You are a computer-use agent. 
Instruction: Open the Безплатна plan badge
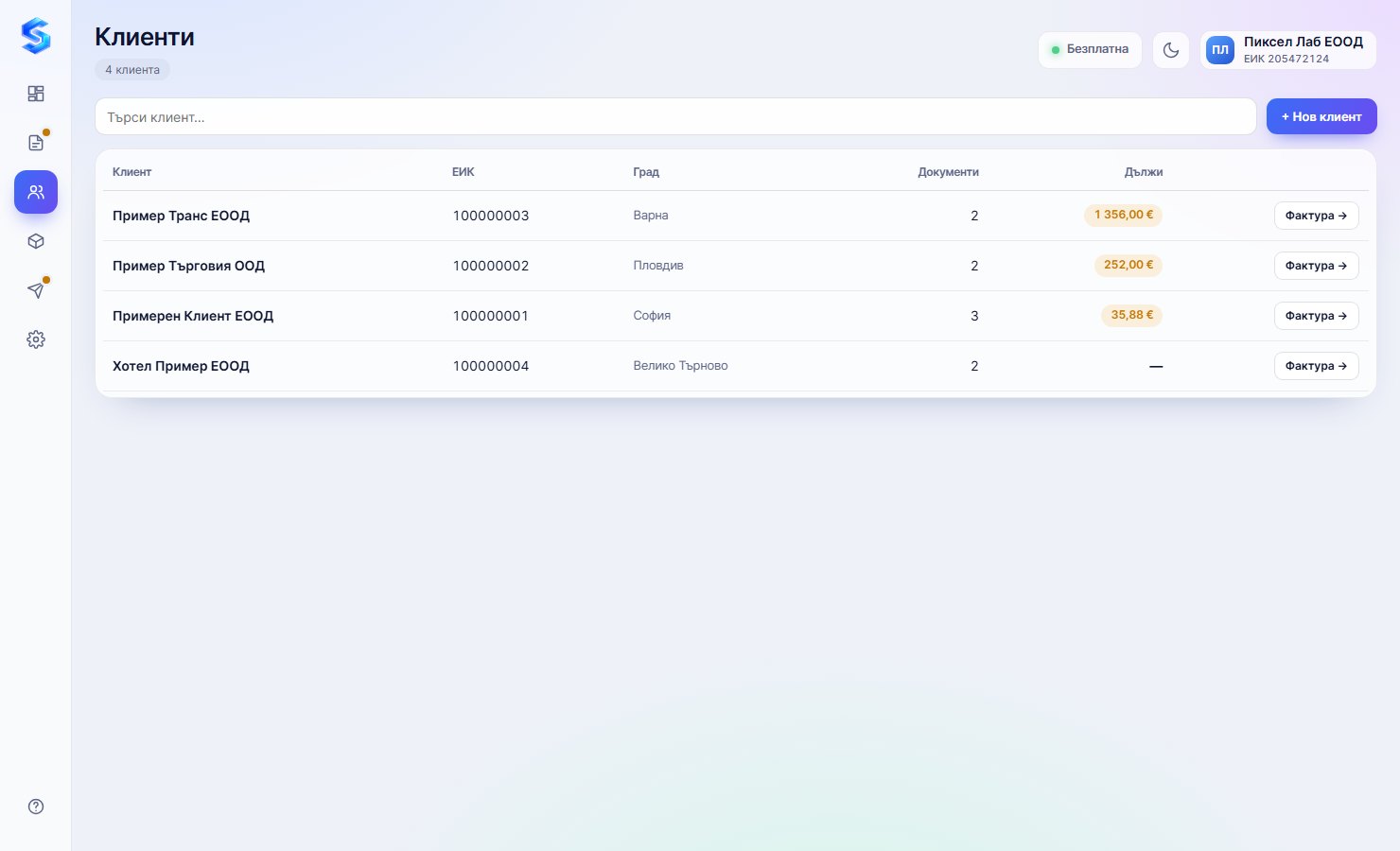point(1090,50)
